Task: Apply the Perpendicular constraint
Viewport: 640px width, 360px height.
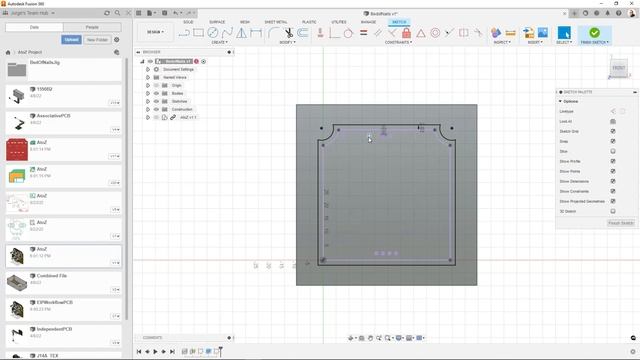Action: [x=392, y=33]
